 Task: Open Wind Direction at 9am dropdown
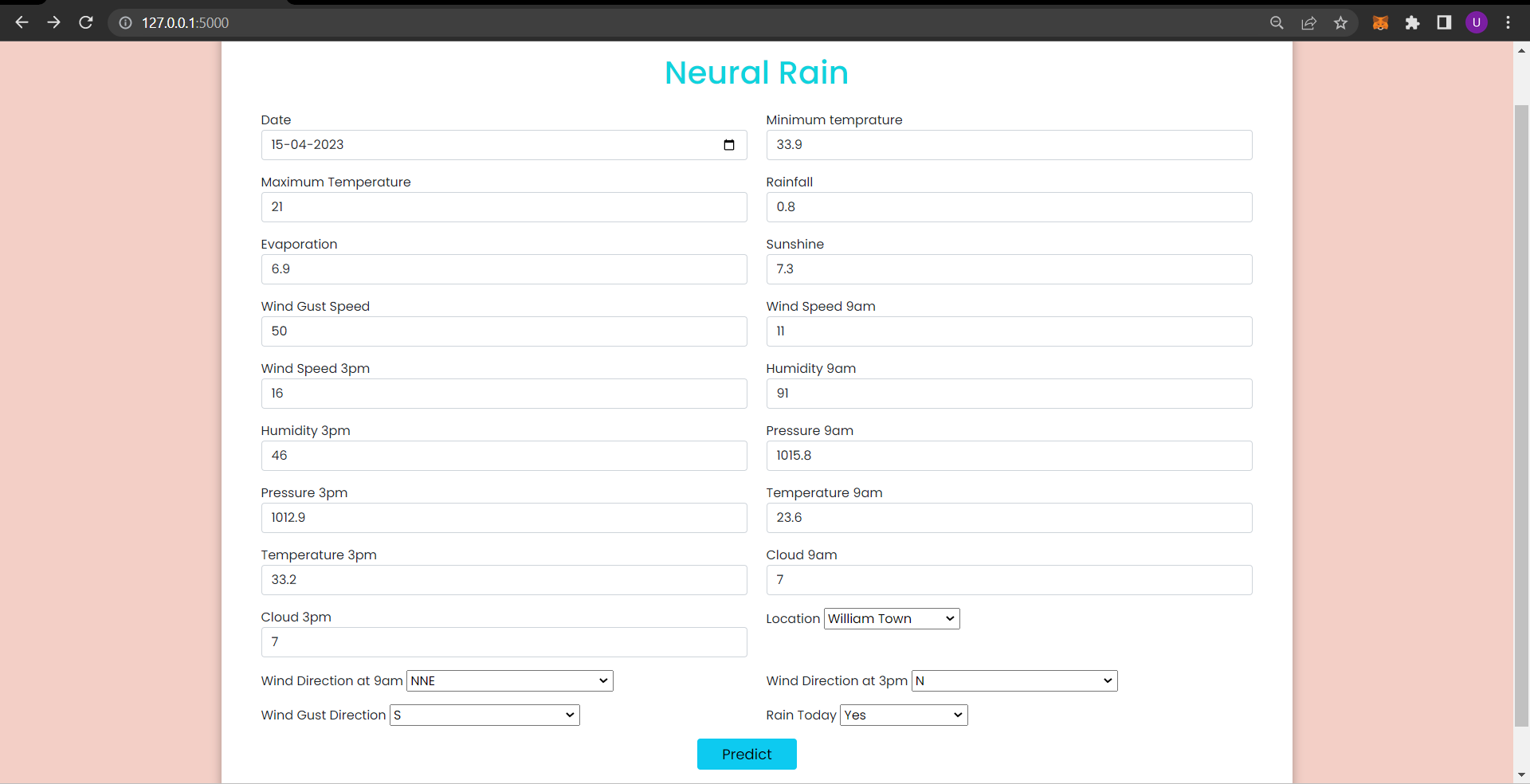point(510,681)
